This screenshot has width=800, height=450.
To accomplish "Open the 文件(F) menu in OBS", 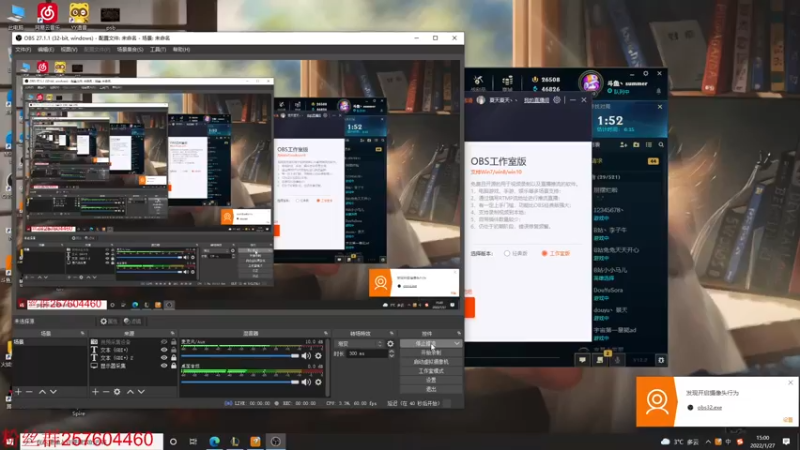I will point(23,49).
